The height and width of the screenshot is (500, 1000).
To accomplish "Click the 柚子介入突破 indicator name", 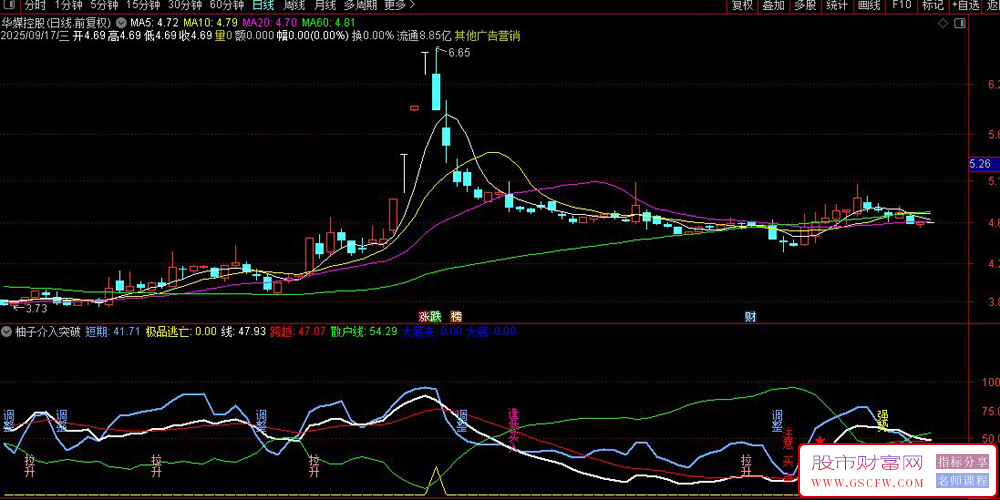I will pos(48,332).
